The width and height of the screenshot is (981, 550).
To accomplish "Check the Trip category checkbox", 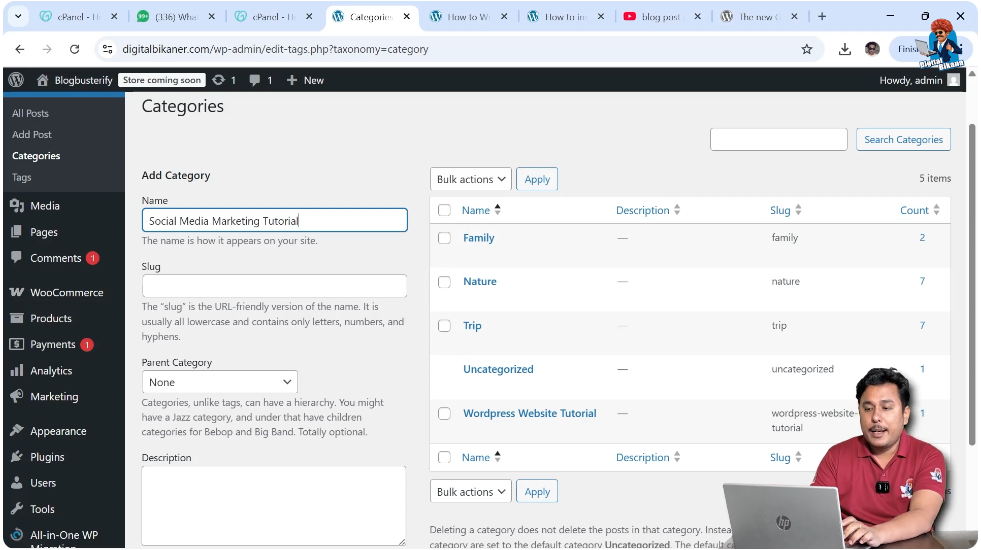I will click(x=444, y=325).
